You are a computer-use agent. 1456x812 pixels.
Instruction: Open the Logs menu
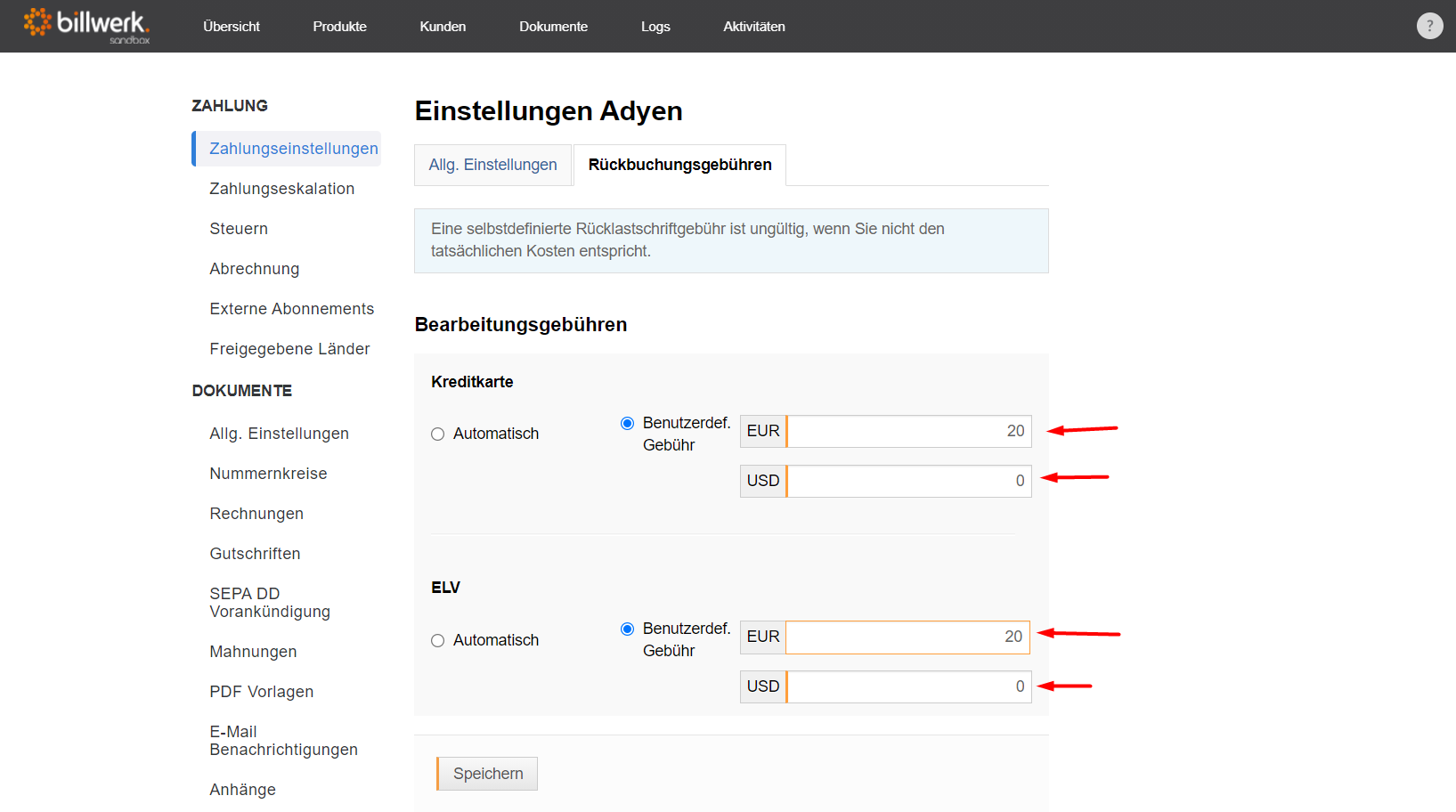(x=655, y=27)
